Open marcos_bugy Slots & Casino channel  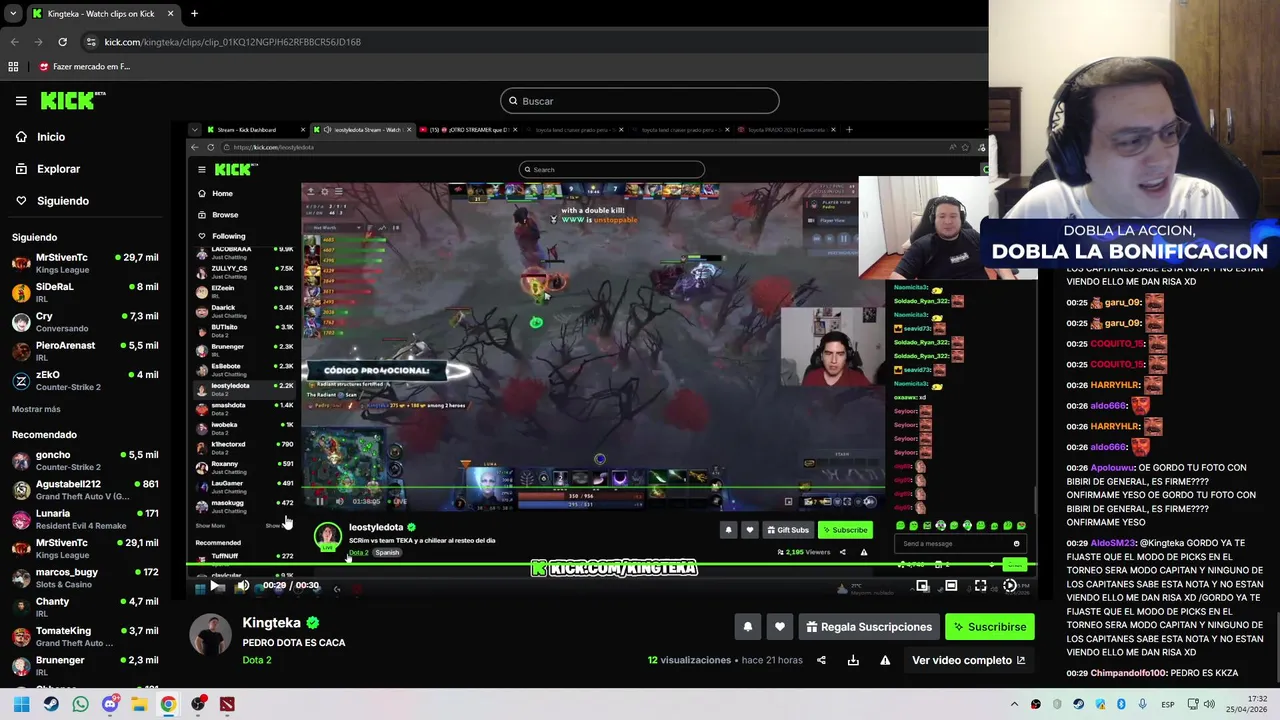85,578
